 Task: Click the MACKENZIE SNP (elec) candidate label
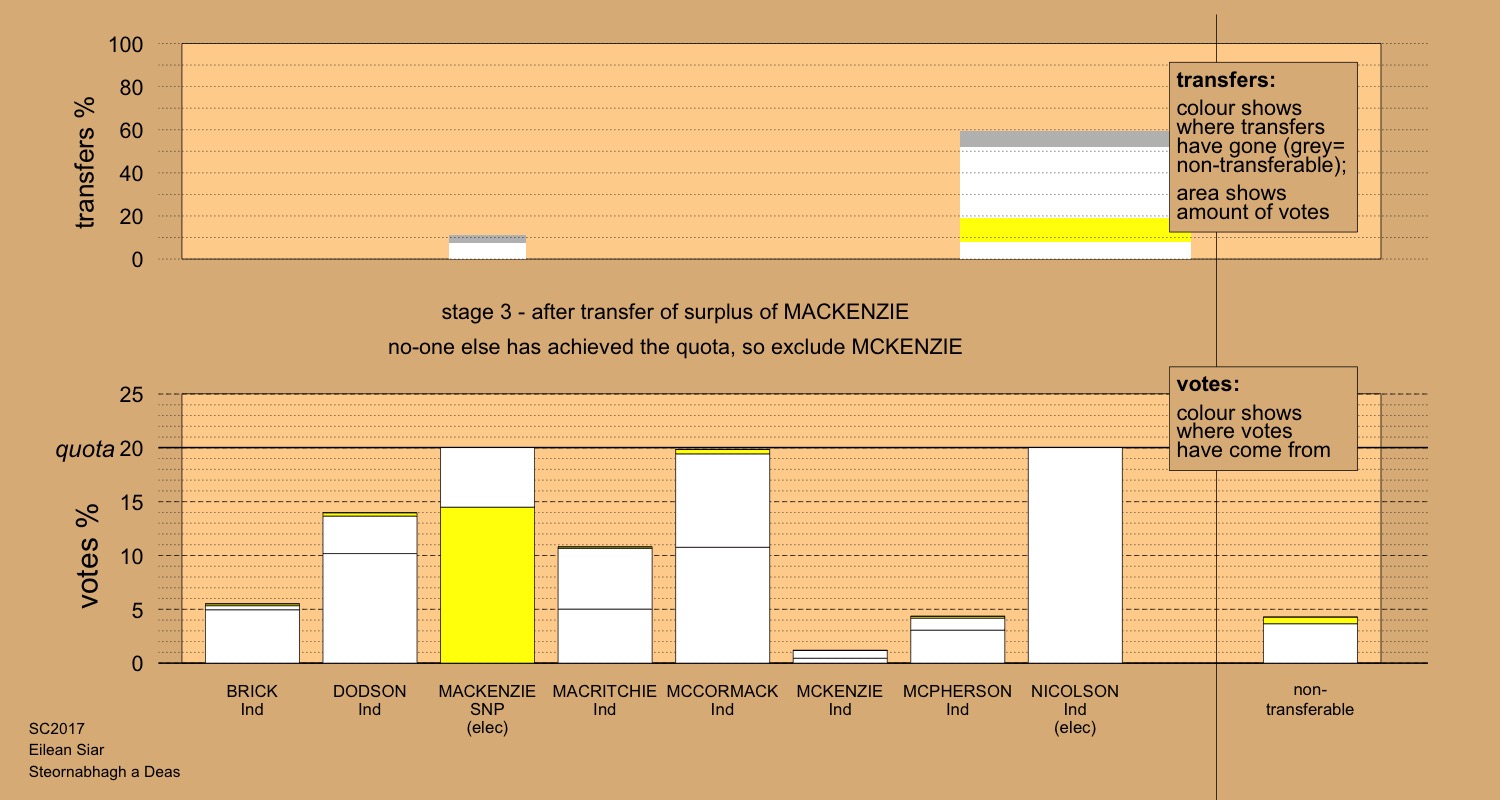488,710
